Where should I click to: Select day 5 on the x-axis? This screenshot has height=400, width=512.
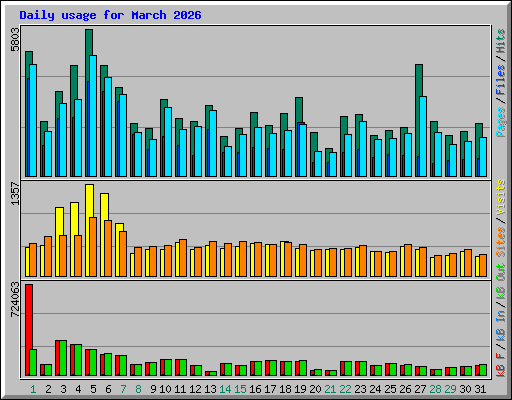click(x=93, y=389)
